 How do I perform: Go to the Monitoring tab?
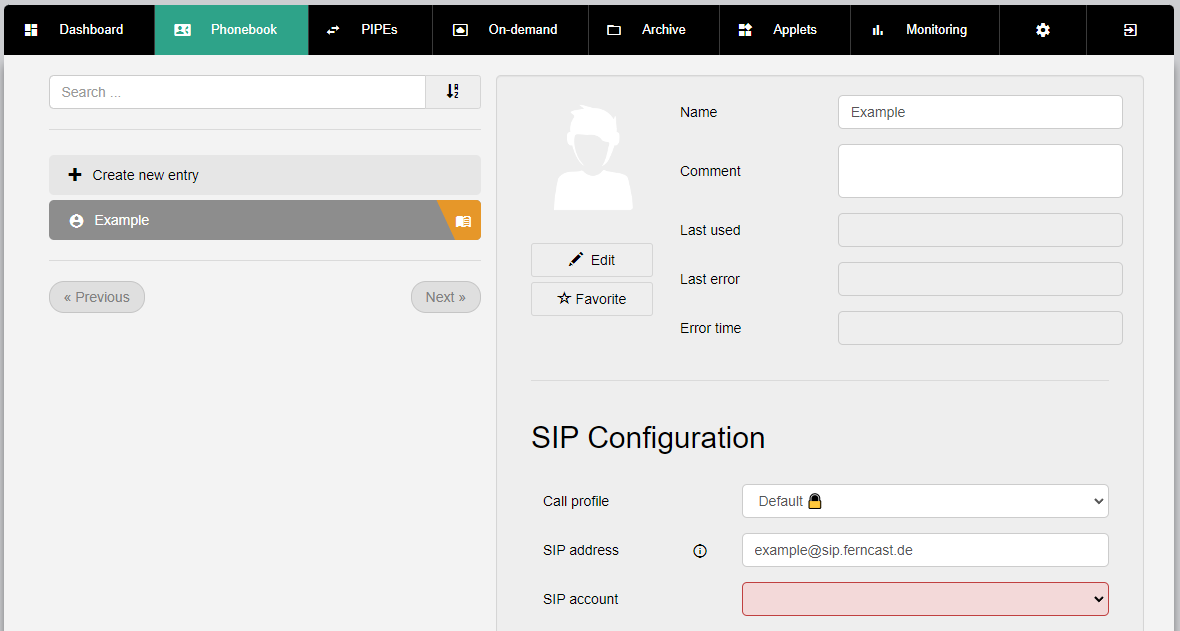pos(924,30)
